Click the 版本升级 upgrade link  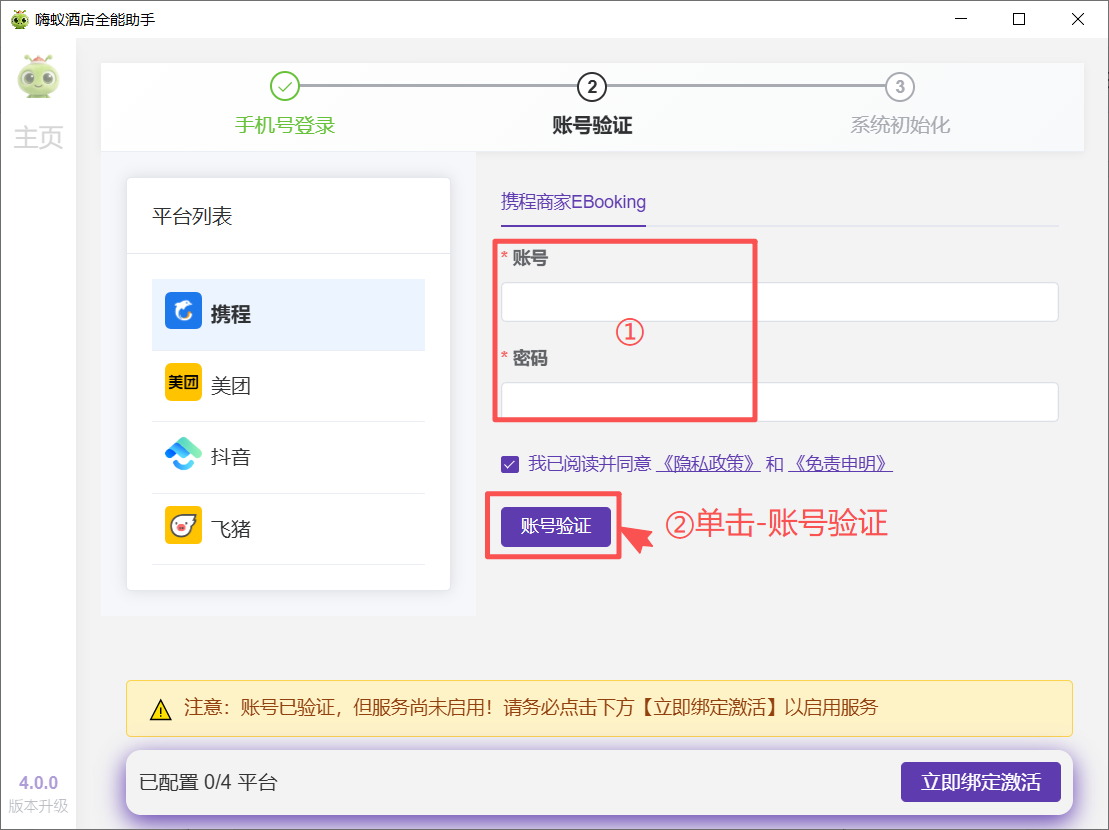pyautogui.click(x=38, y=806)
